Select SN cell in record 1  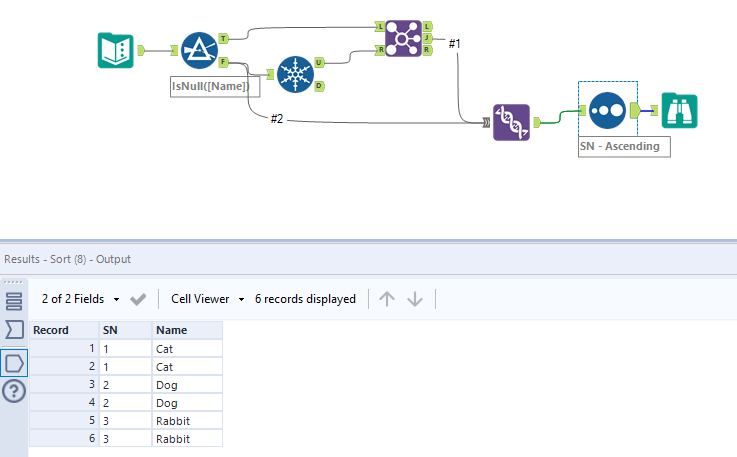(125, 349)
